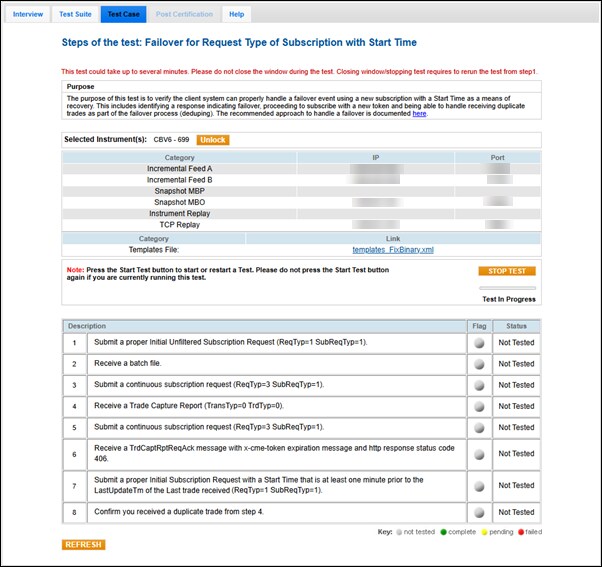
Task: Open the Interview tab
Action: [x=28, y=15]
